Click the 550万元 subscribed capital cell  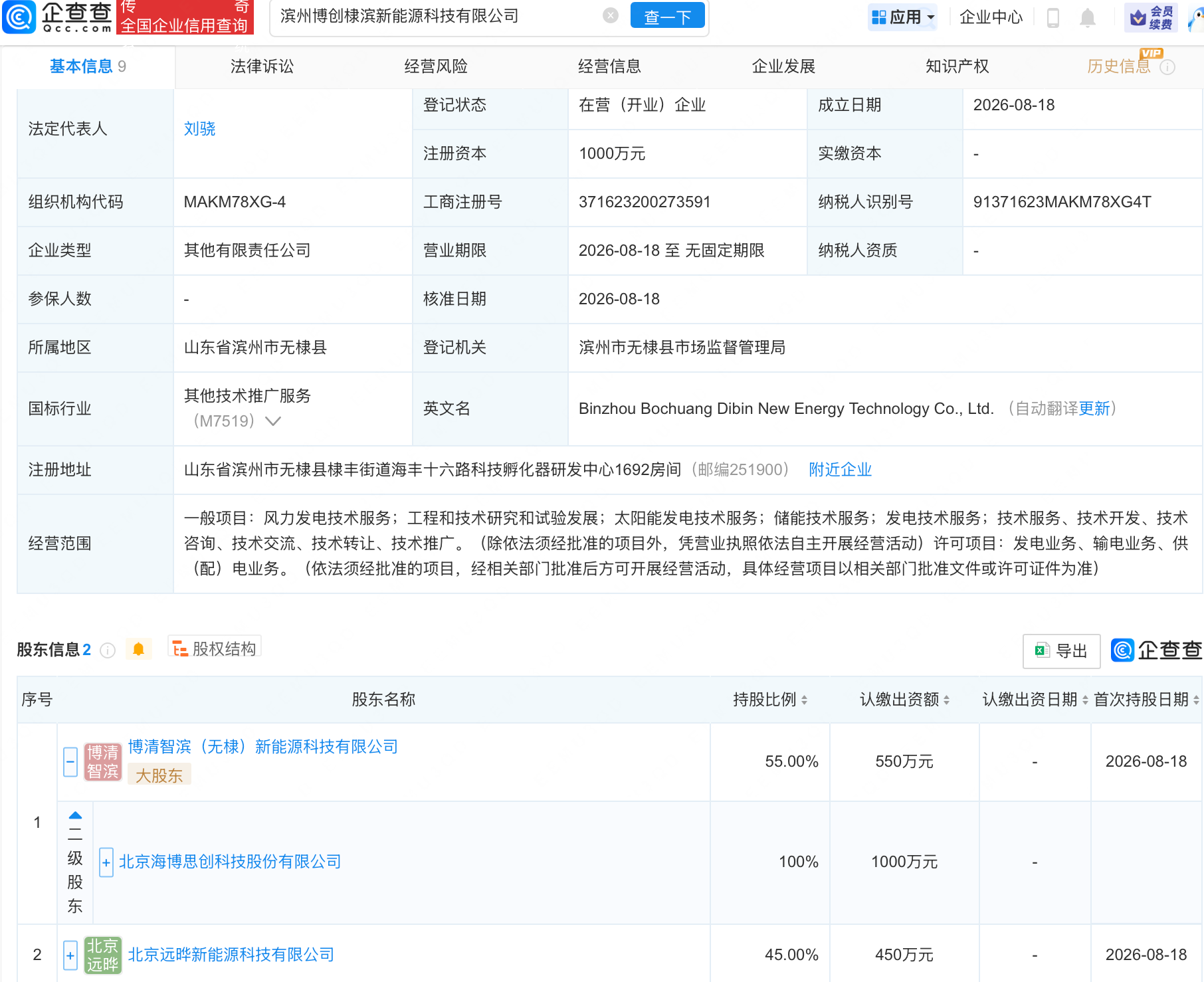tap(904, 761)
